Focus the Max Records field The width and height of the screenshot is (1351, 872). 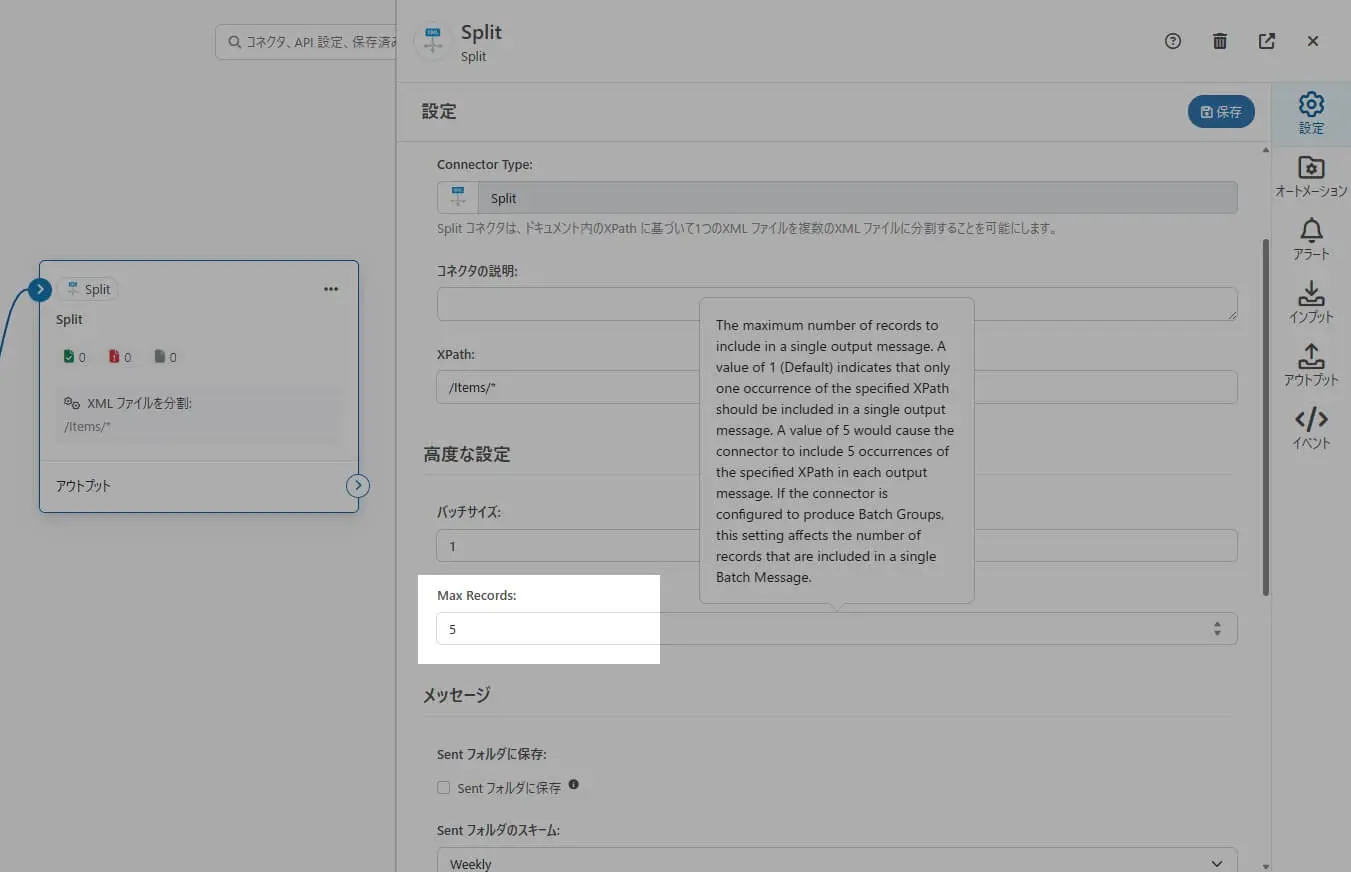pyautogui.click(x=837, y=629)
